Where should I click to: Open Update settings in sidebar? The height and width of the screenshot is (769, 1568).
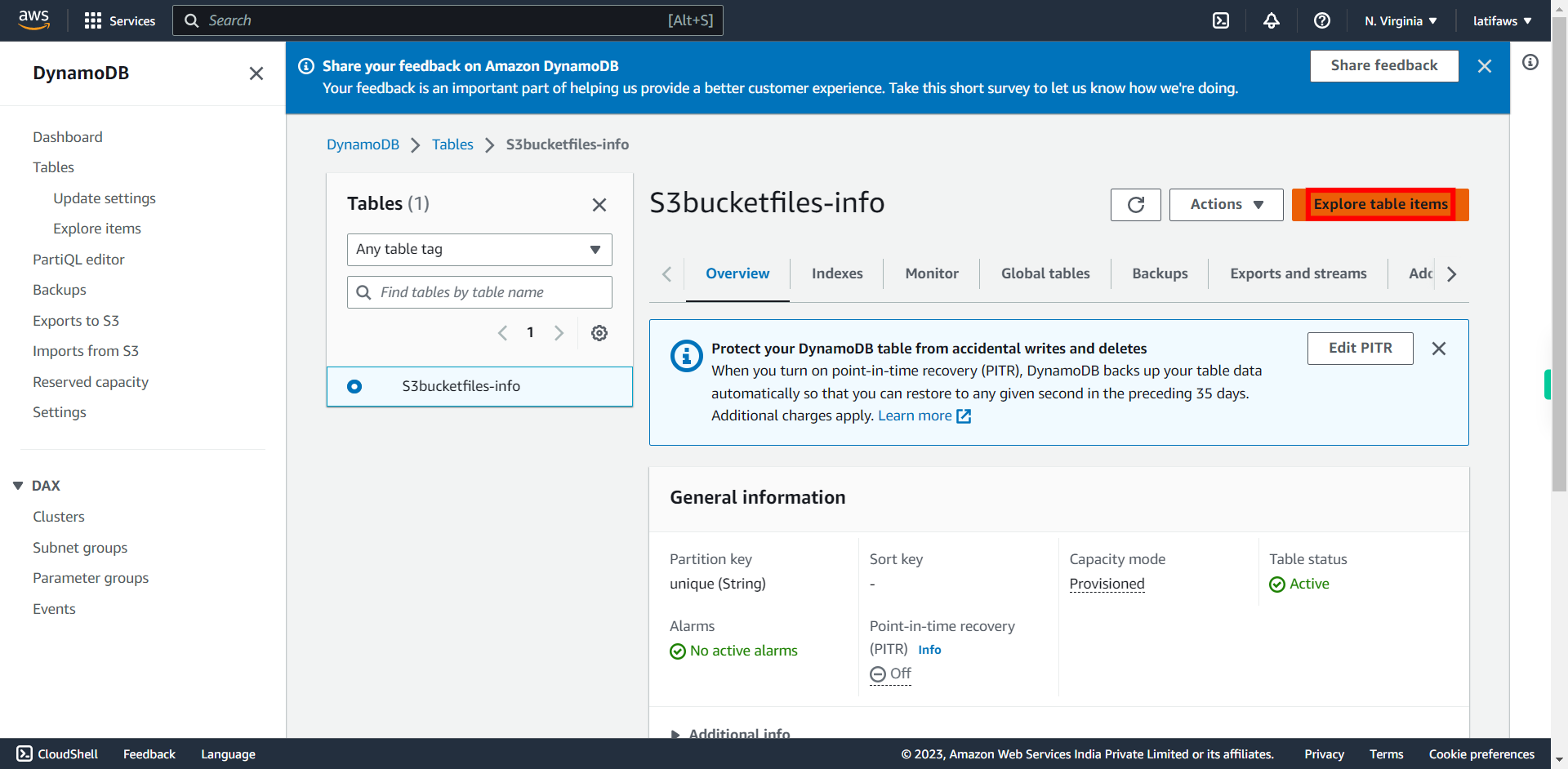click(x=105, y=198)
